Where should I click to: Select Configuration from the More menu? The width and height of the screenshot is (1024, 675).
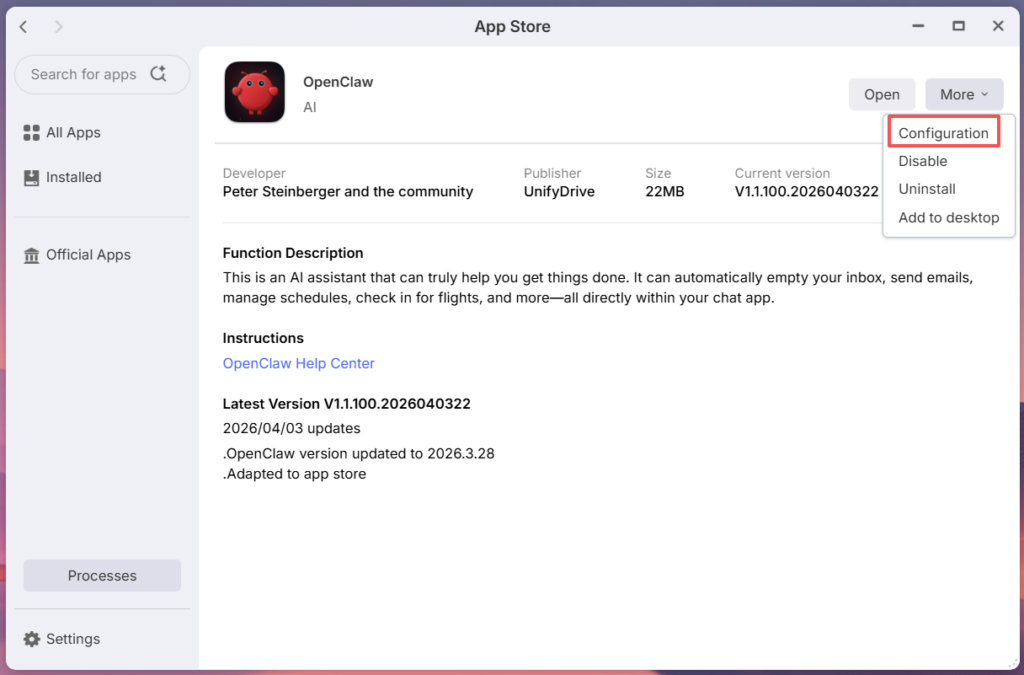pos(943,133)
